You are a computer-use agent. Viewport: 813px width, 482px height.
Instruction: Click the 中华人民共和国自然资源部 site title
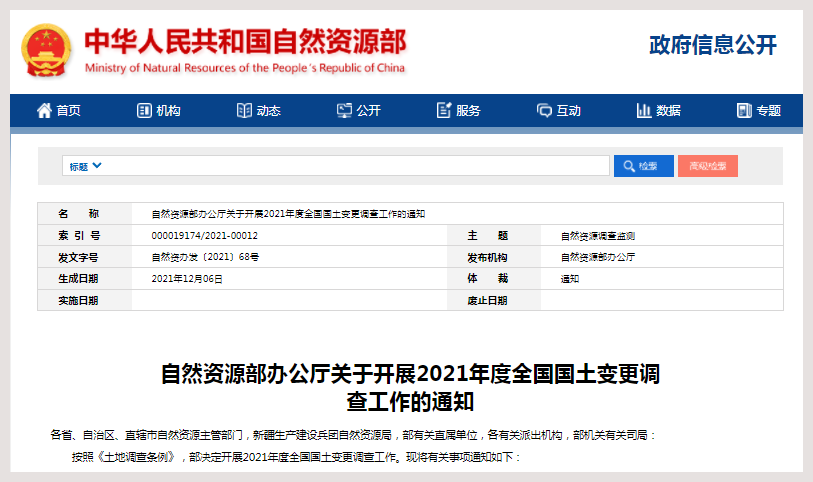(x=245, y=41)
